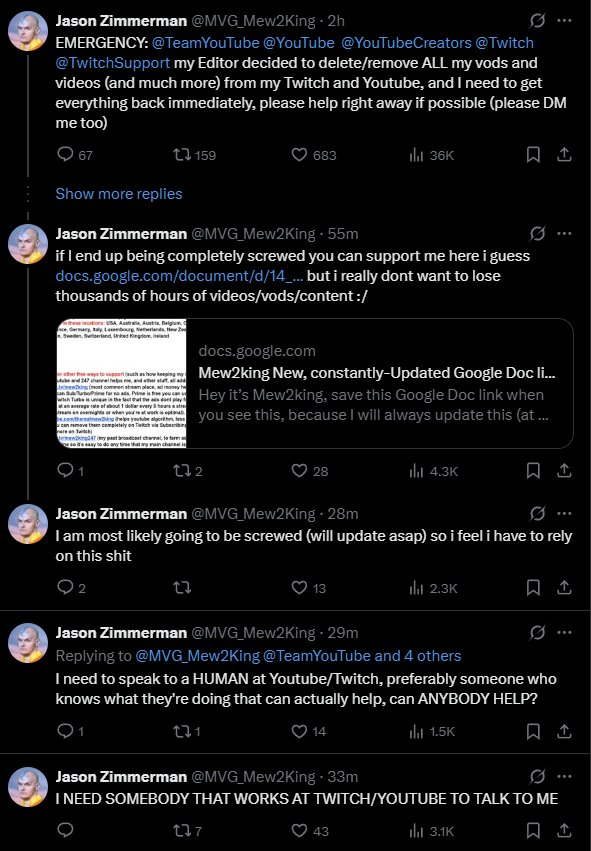Reply to the HUMAN at Youtube/Twitch tweet
This screenshot has width=591, height=851.
pos(65,731)
